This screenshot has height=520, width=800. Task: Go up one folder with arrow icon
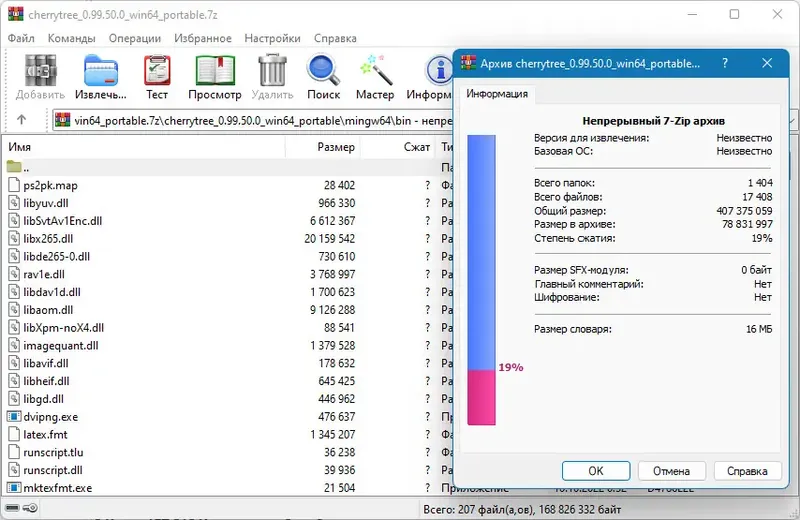point(21,120)
